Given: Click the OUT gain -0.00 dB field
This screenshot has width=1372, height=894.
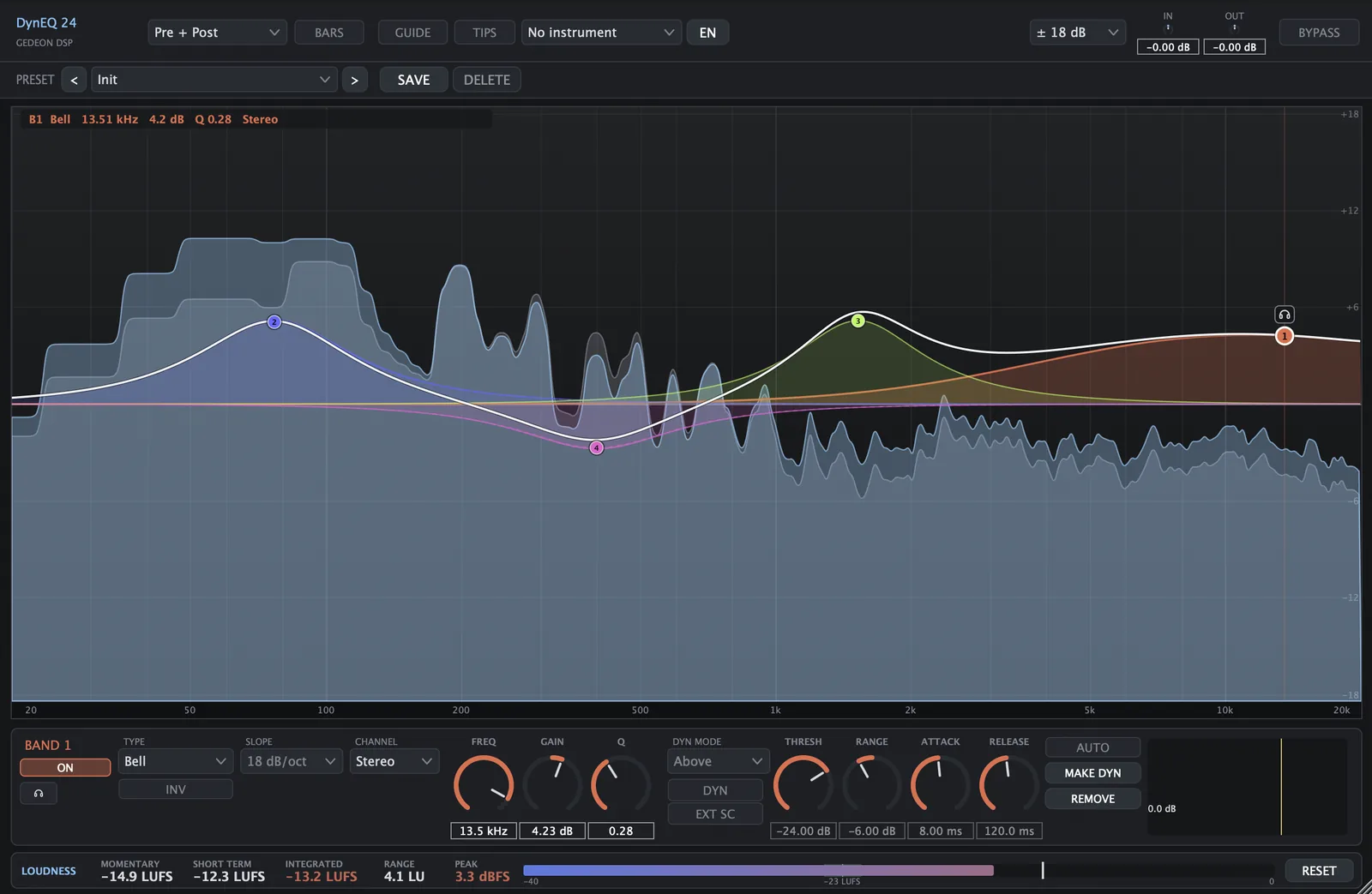Looking at the screenshot, I should tap(1235, 47).
